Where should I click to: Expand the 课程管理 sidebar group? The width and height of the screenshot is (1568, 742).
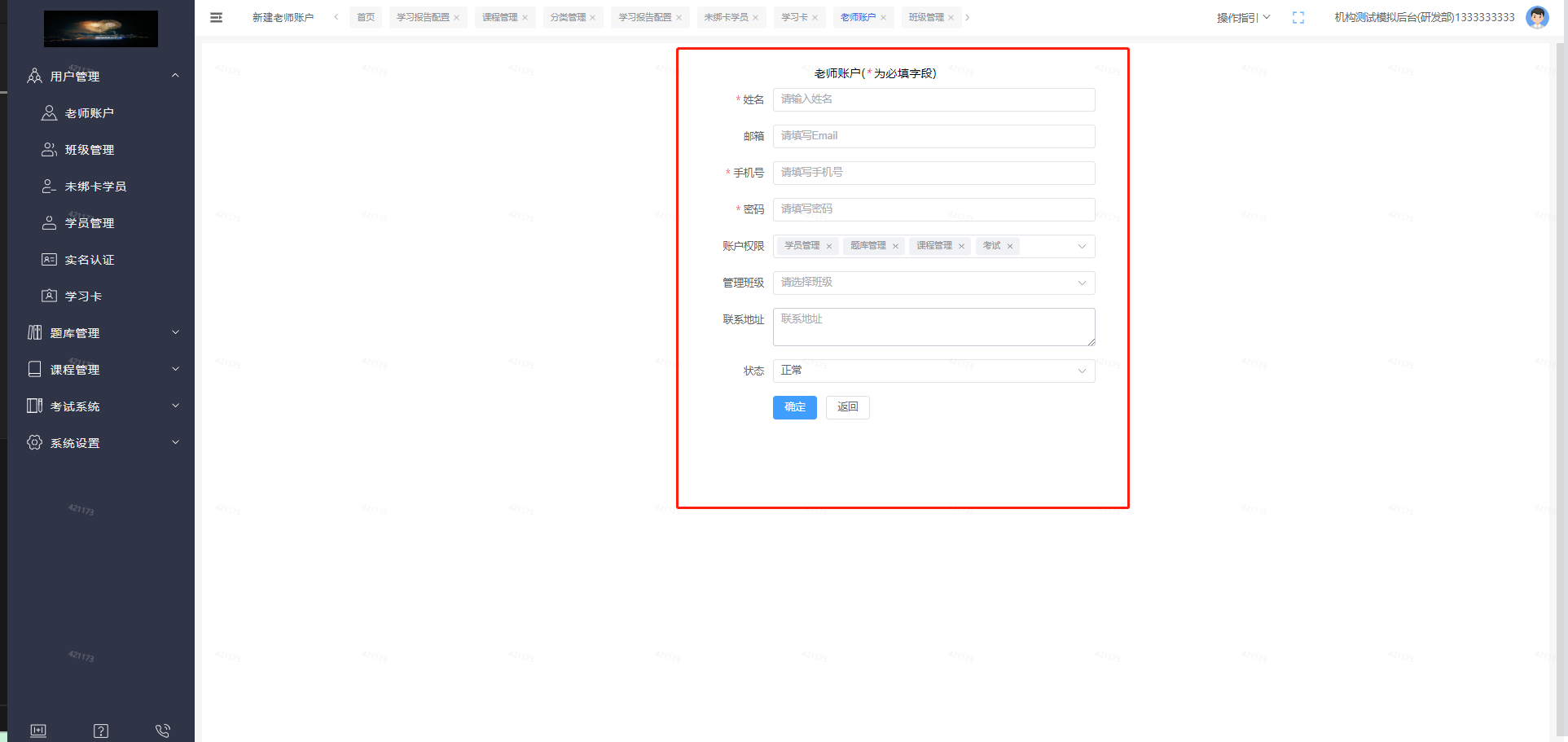(x=101, y=370)
